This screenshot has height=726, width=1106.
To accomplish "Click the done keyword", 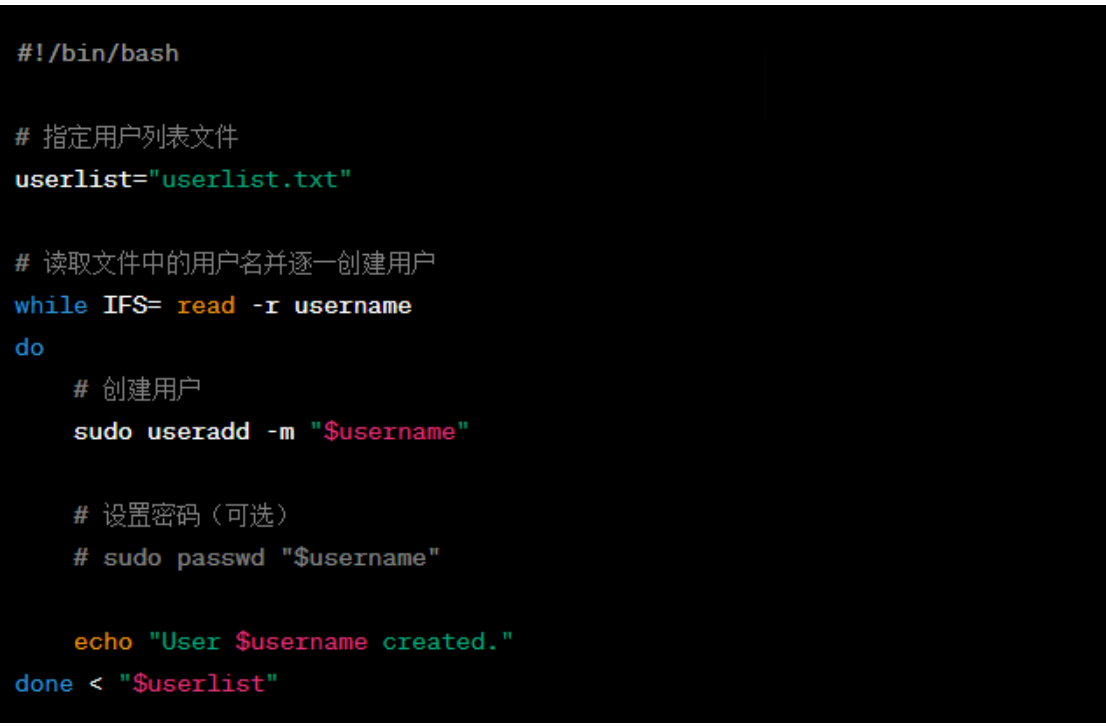I will tap(44, 684).
